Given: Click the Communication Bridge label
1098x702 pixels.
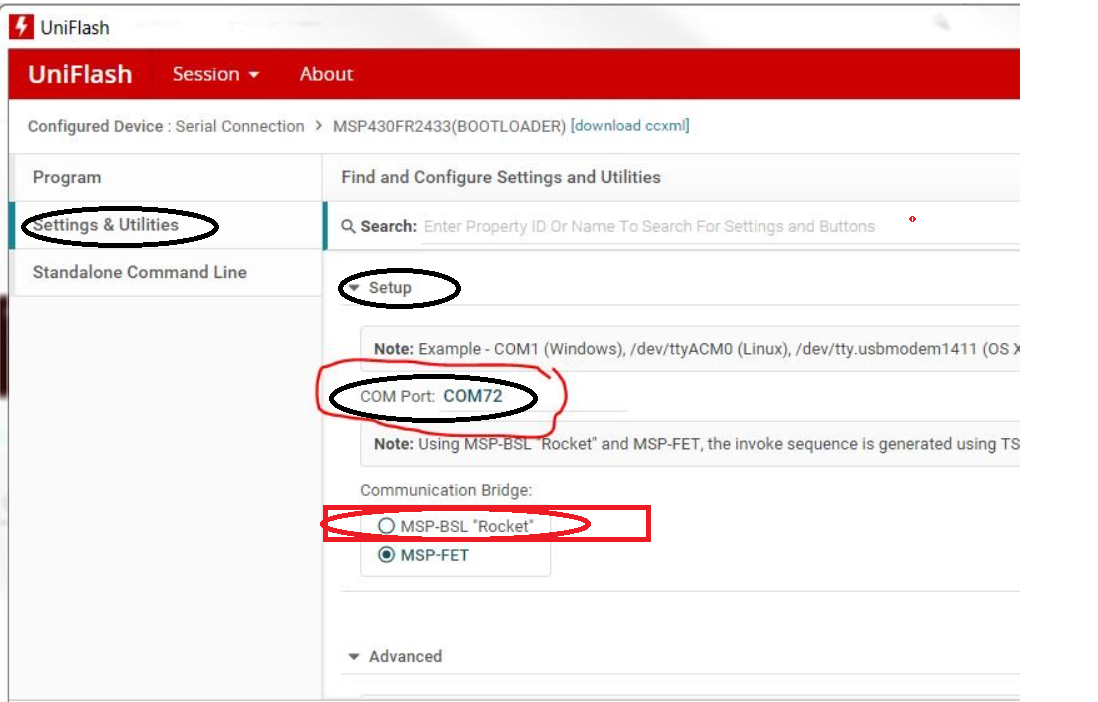Looking at the screenshot, I should (446, 490).
